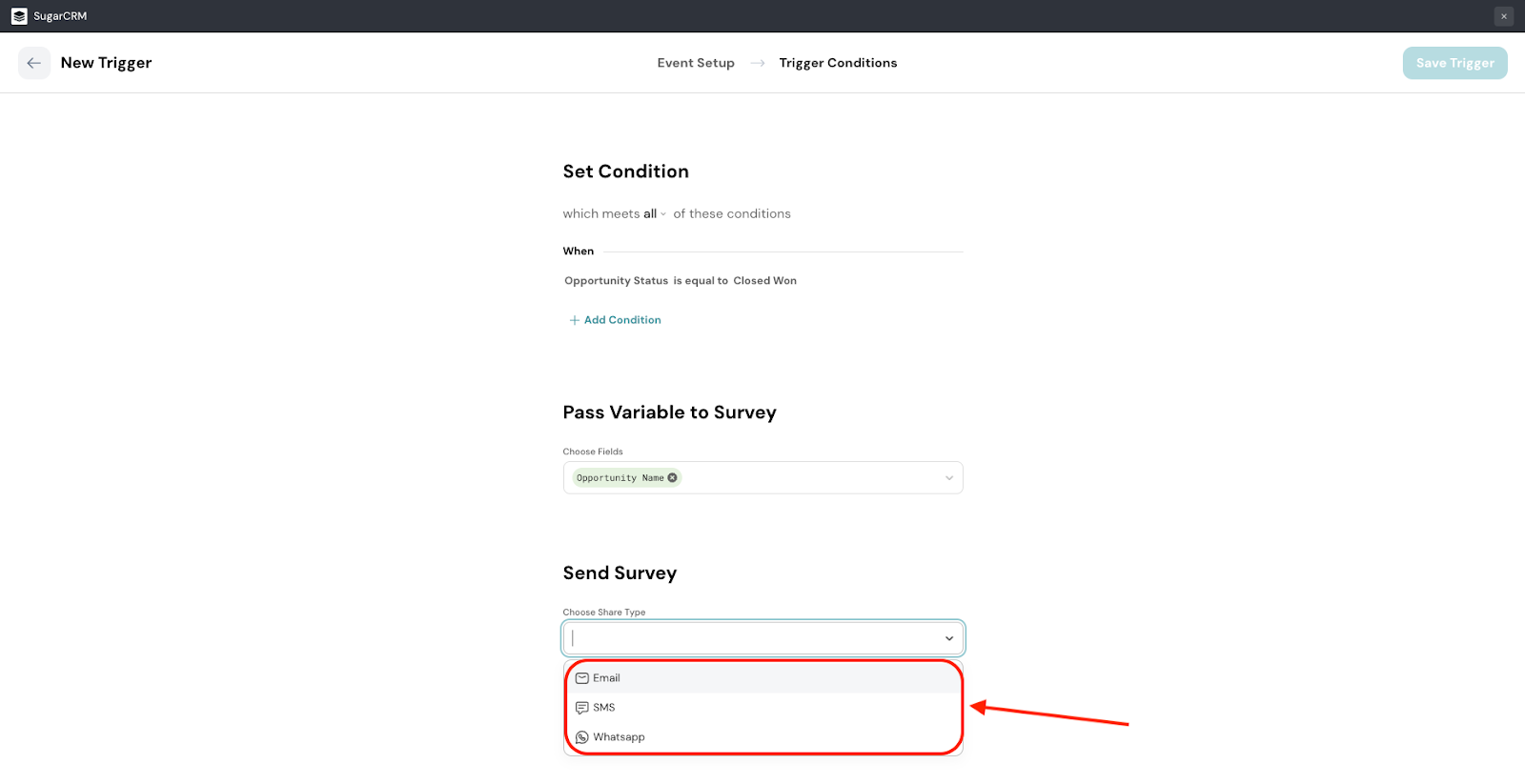Change the Closed Won condition value
Screen dimensions: 1525x784
(764, 281)
